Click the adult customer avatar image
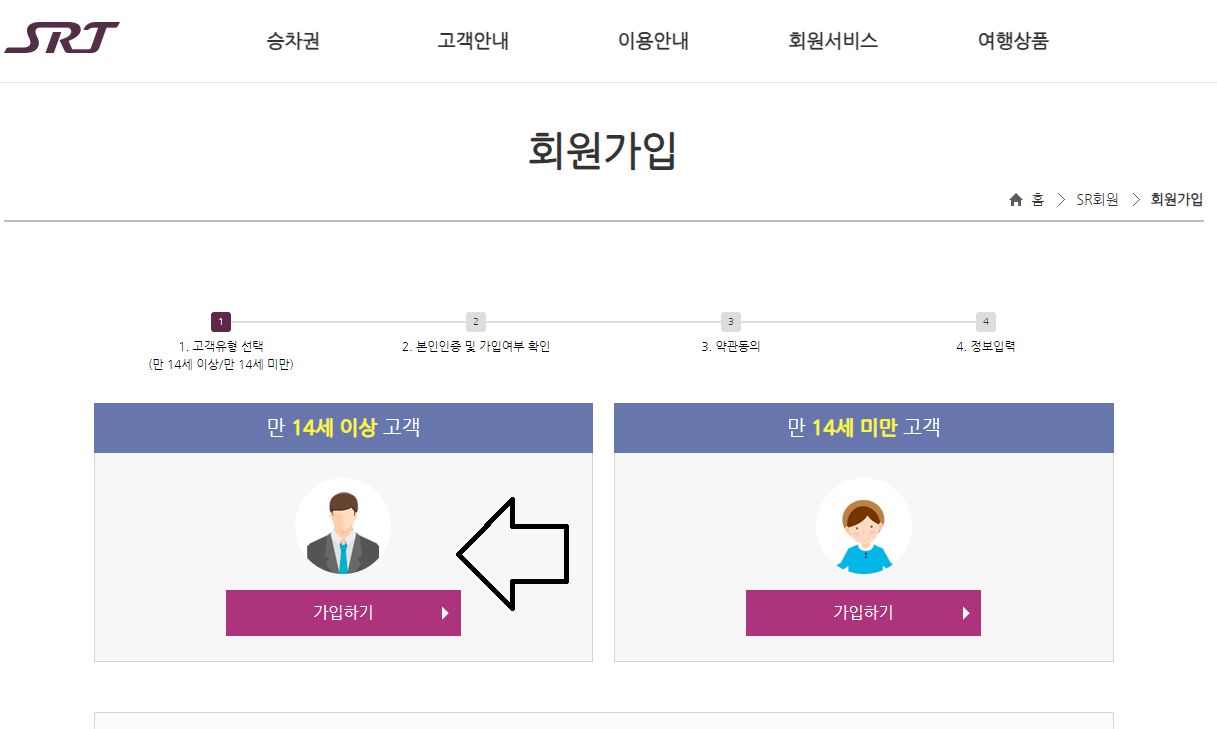Image resolution: width=1217 pixels, height=729 pixels. click(343, 525)
